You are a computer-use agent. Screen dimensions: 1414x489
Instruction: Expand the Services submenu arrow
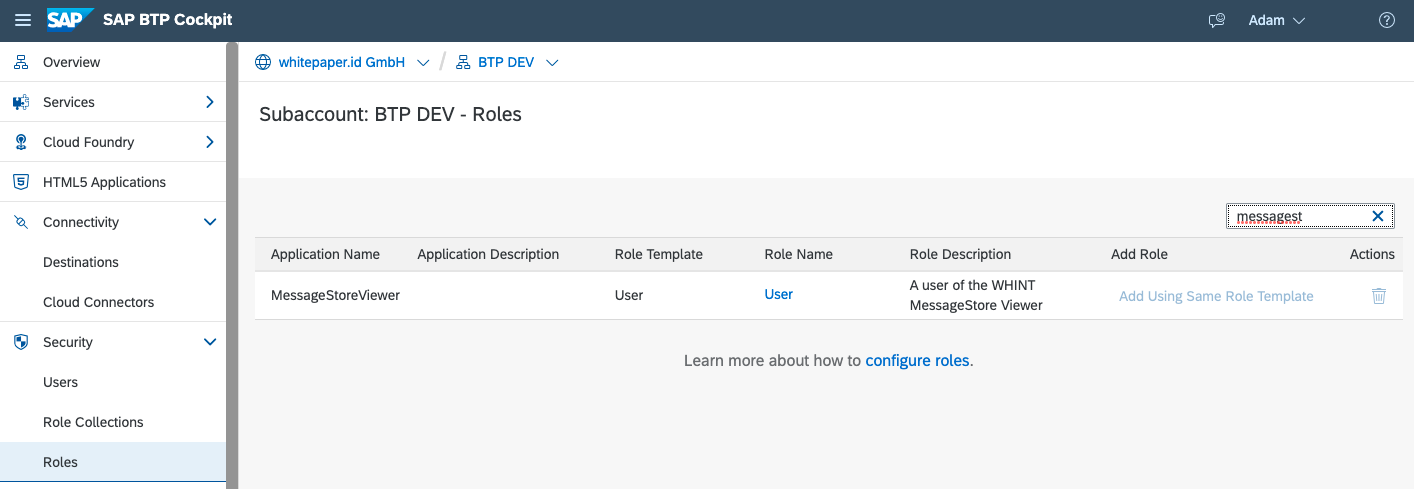pos(209,102)
